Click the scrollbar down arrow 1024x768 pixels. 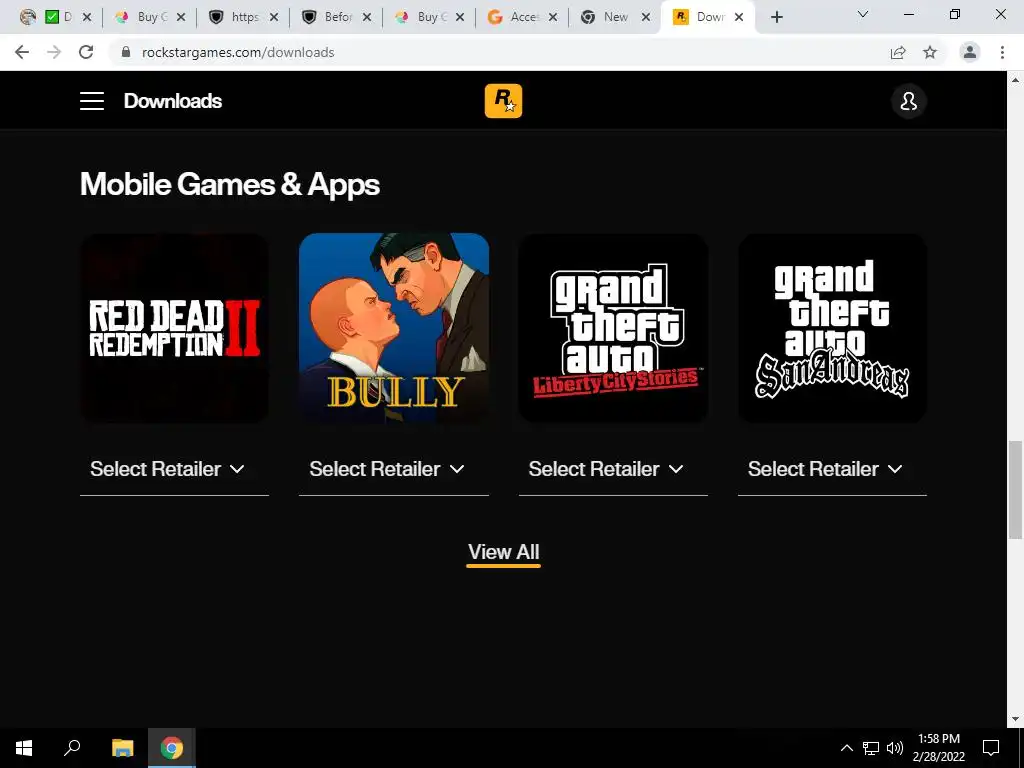tap(1015, 720)
